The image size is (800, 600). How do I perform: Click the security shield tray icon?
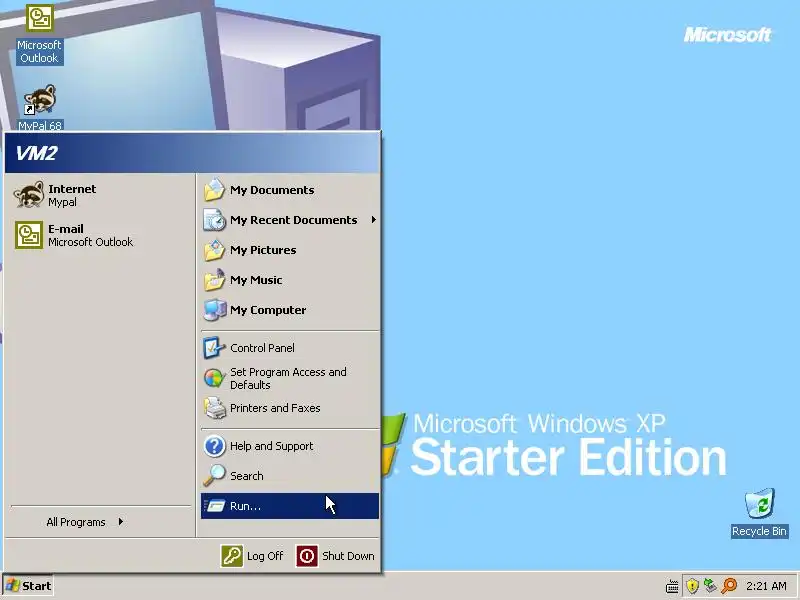(x=692, y=586)
